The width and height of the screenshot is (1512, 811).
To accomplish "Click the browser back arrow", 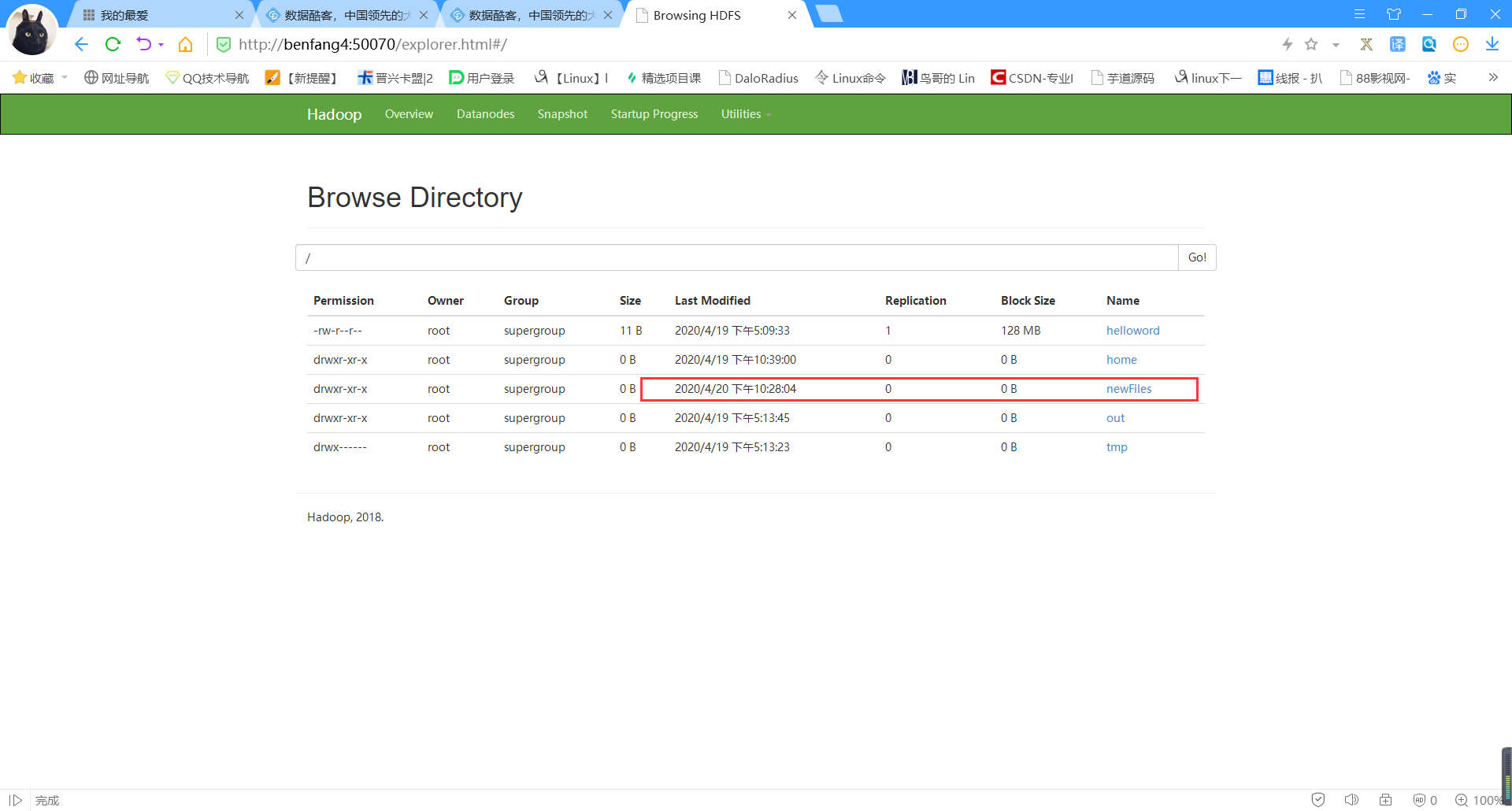I will click(81, 44).
